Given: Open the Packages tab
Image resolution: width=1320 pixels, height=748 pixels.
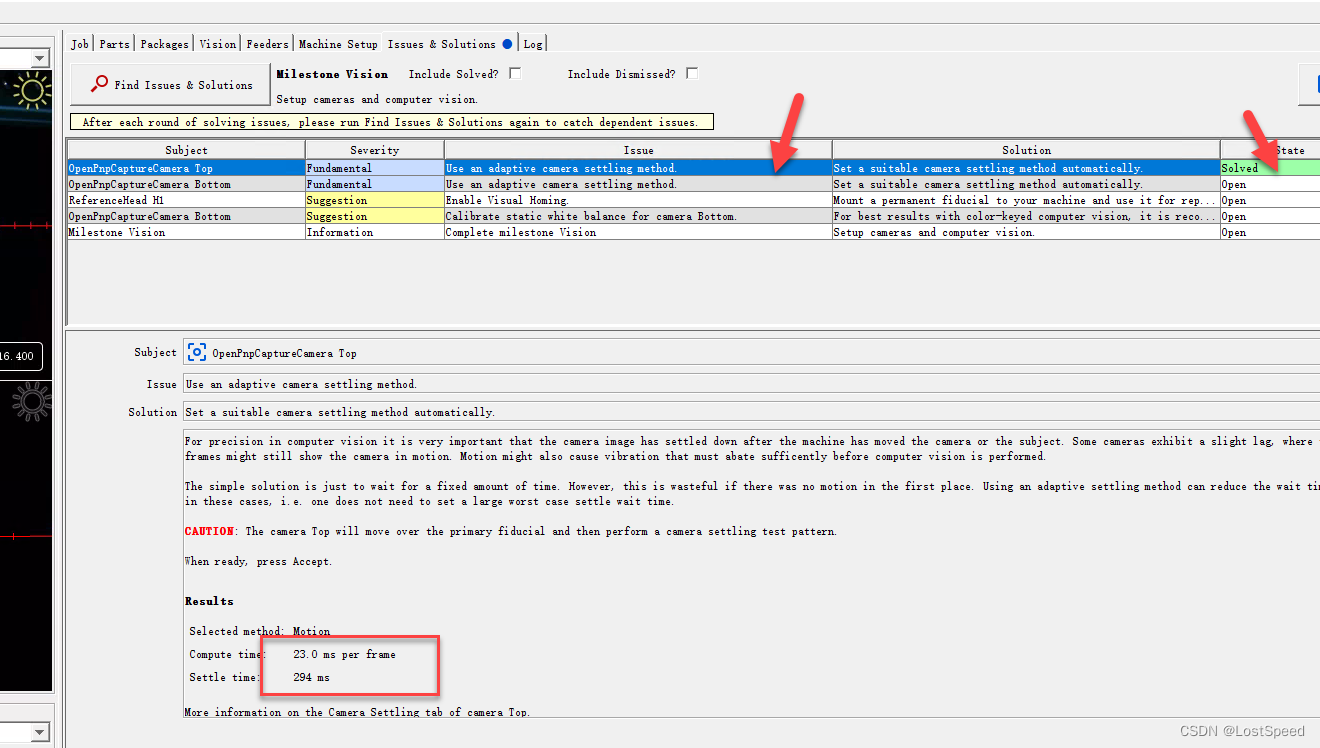Looking at the screenshot, I should coord(164,44).
